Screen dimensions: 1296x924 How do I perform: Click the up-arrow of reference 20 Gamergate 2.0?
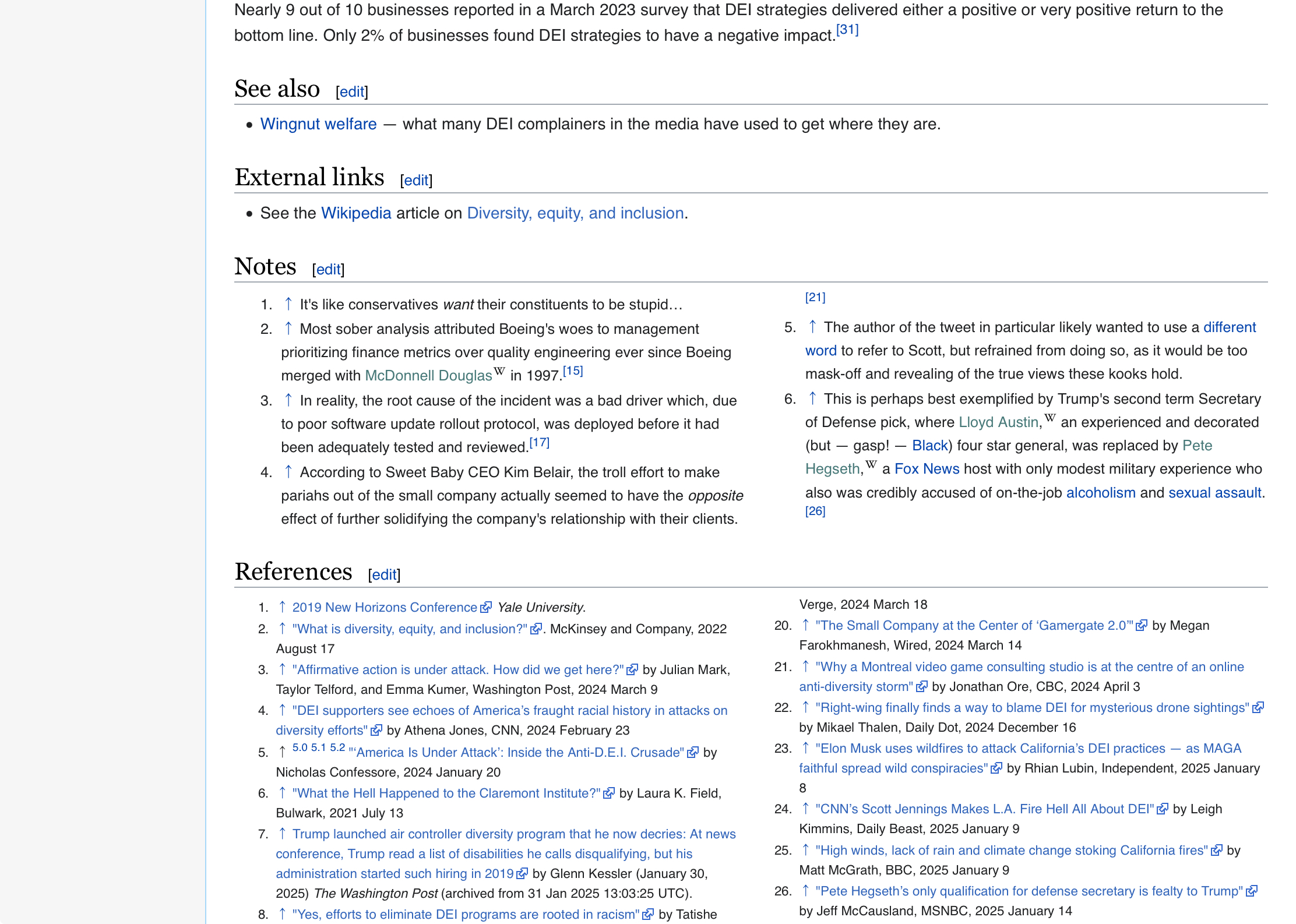point(805,625)
